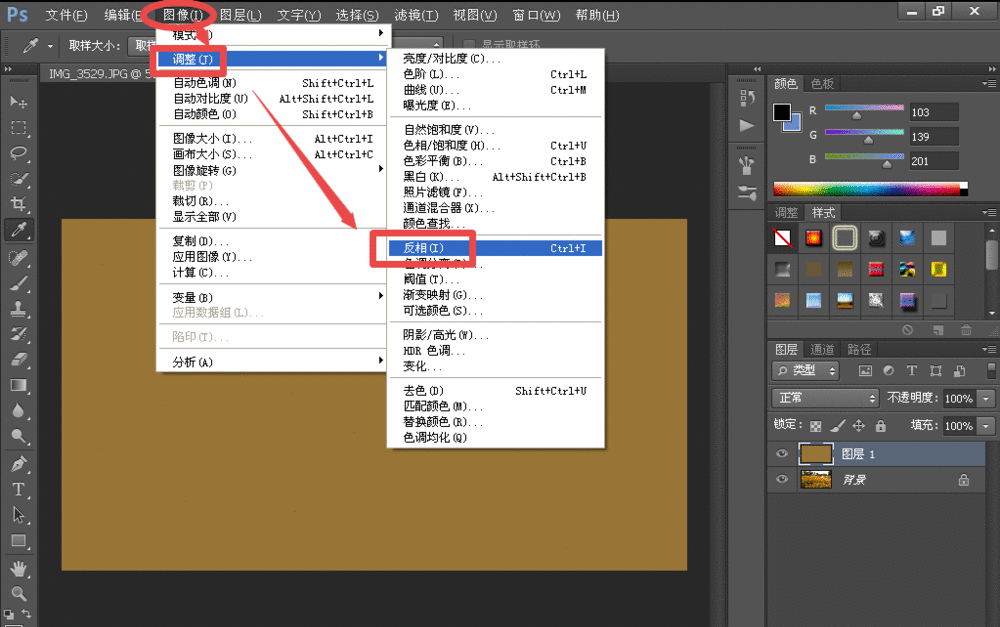
Task: Click the R value input field
Action: pos(933,113)
